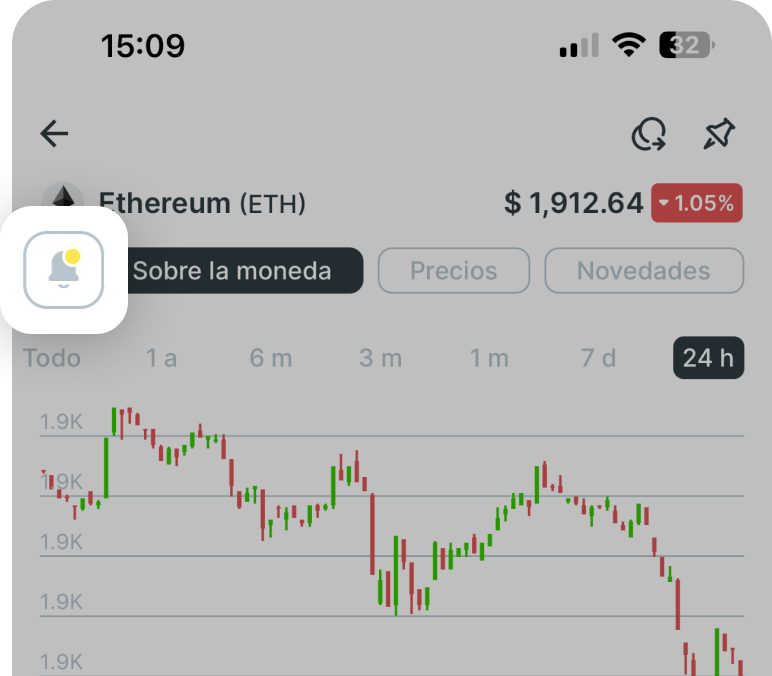Tap the currency convert refresh icon
Image resolution: width=772 pixels, height=676 pixels.
(649, 134)
